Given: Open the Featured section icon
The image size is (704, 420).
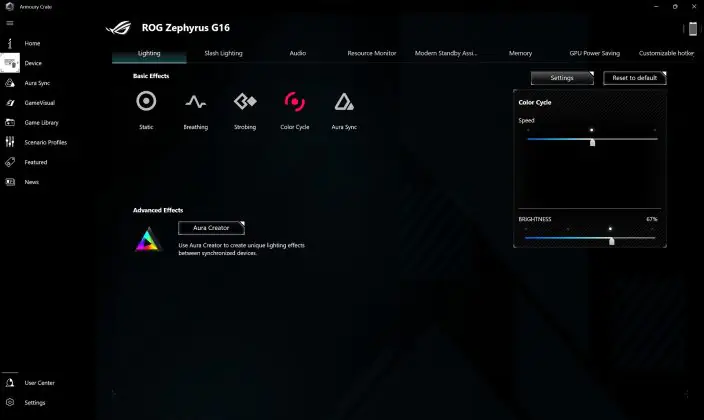Looking at the screenshot, I should 10,162.
